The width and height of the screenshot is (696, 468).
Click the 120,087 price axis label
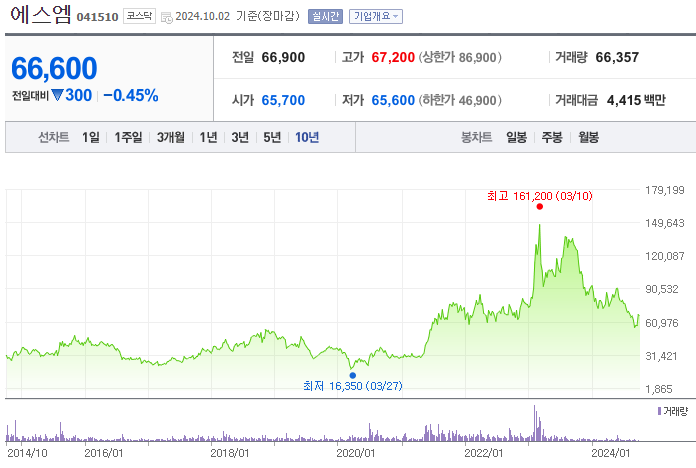point(664,256)
